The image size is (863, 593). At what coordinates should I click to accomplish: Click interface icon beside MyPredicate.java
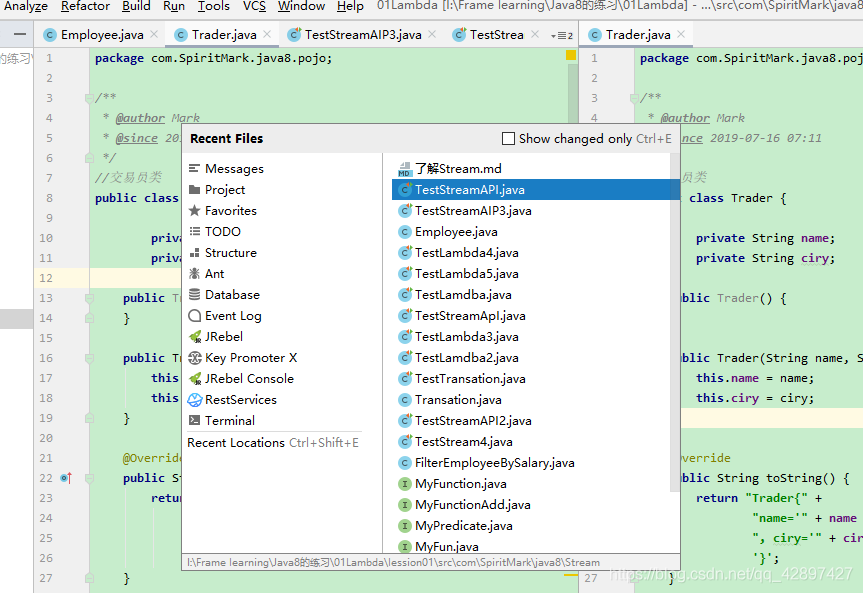[x=405, y=526]
